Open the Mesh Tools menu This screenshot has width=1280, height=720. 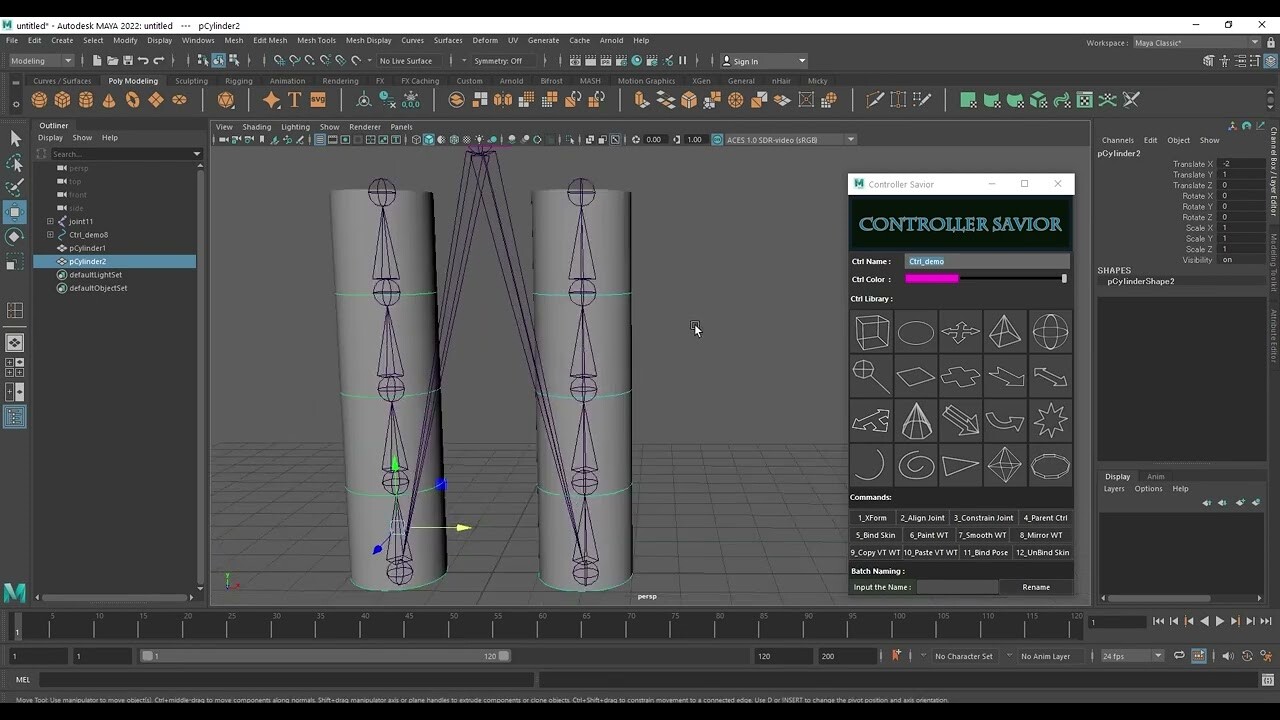point(316,40)
